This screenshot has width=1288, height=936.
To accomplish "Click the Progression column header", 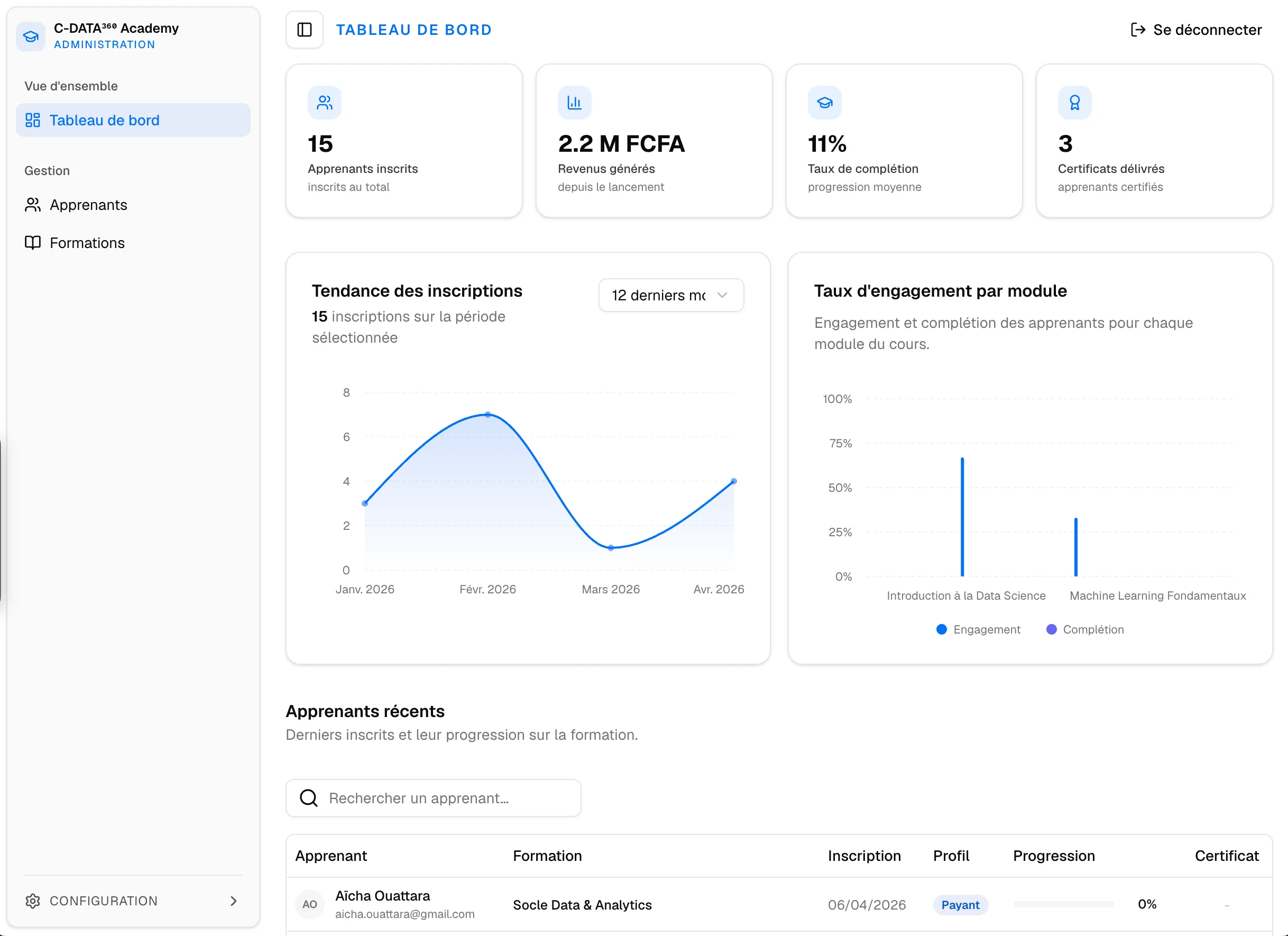I will click(1054, 856).
